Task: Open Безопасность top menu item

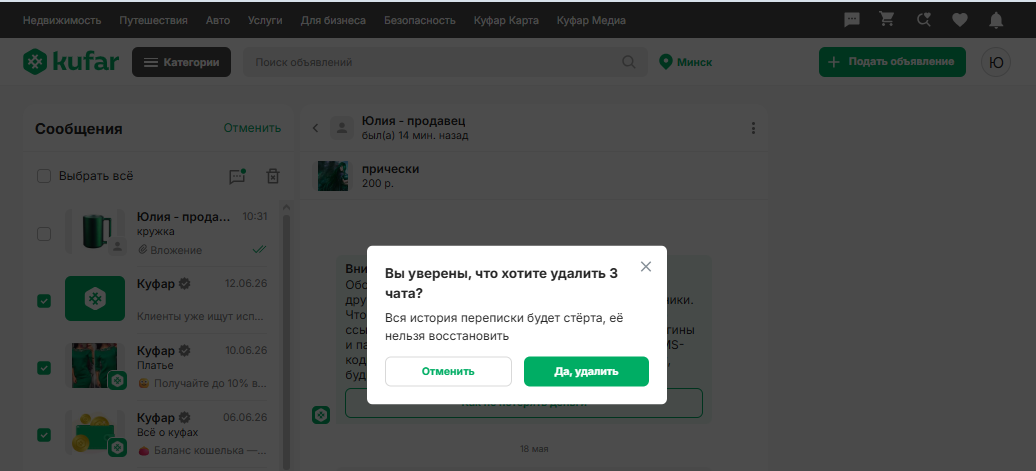Action: [x=420, y=20]
